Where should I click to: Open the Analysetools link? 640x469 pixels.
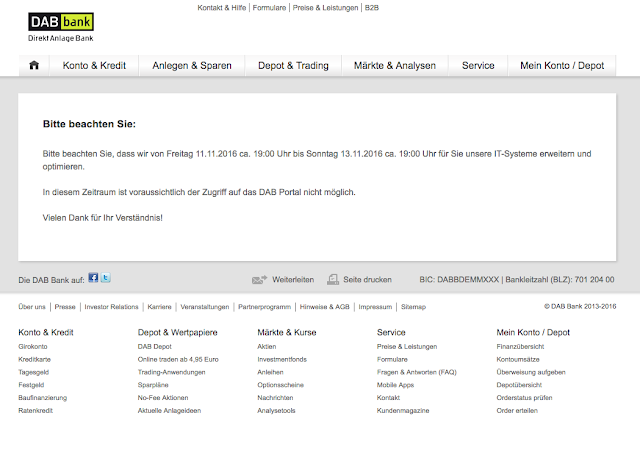pyautogui.click(x=276, y=411)
